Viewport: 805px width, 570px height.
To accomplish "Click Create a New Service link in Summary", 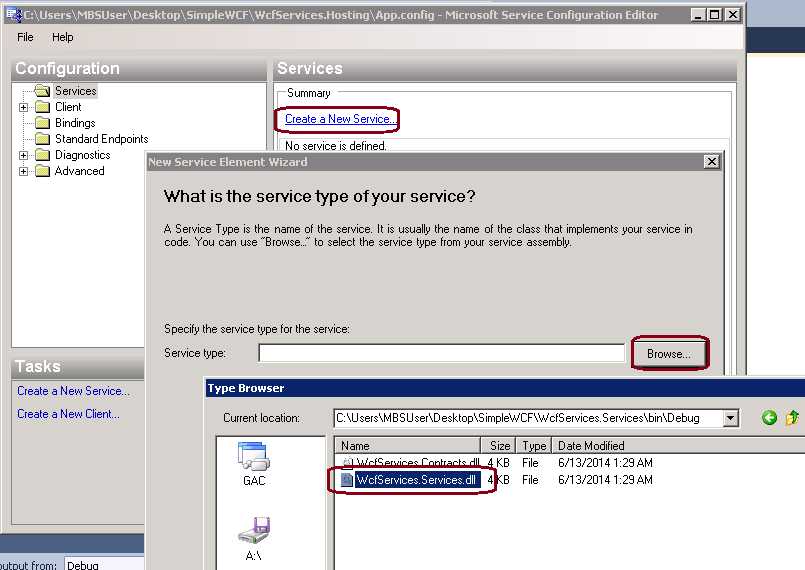I will [x=339, y=119].
